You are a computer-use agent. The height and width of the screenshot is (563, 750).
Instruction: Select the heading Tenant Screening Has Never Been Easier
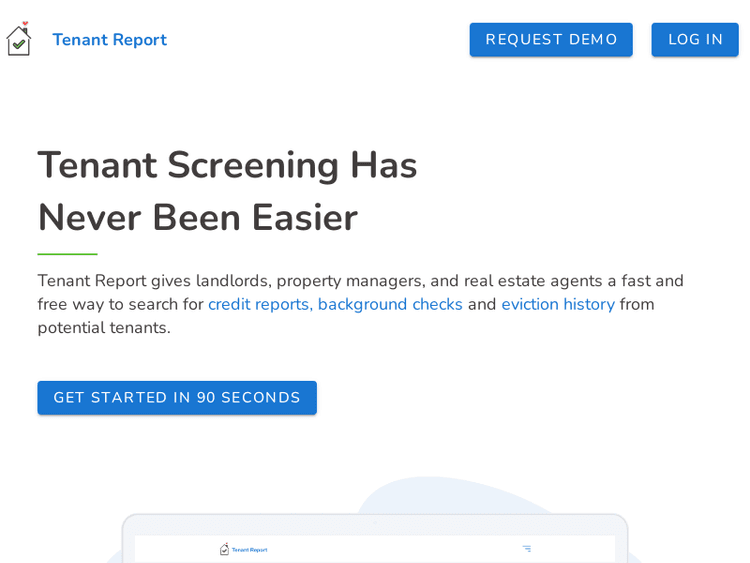tap(227, 191)
